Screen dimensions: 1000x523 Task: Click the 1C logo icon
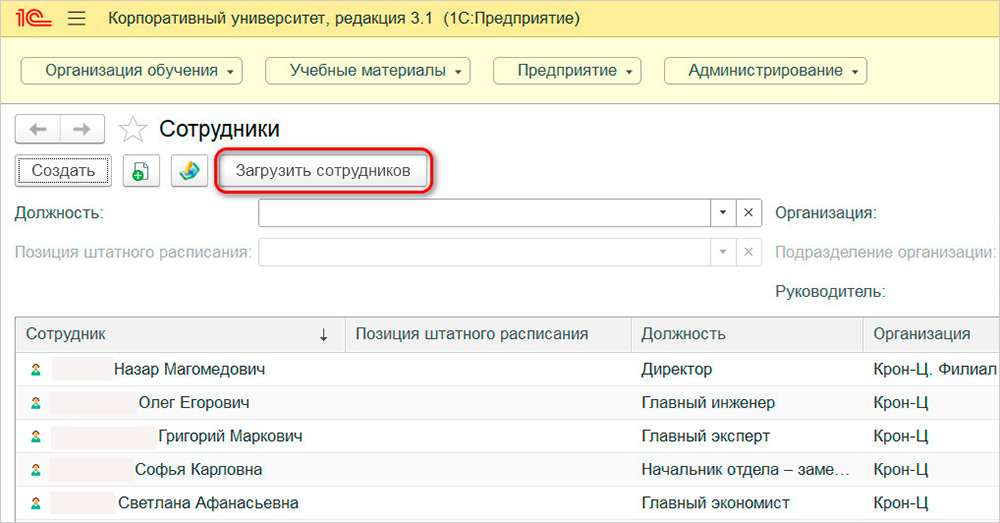(33, 18)
